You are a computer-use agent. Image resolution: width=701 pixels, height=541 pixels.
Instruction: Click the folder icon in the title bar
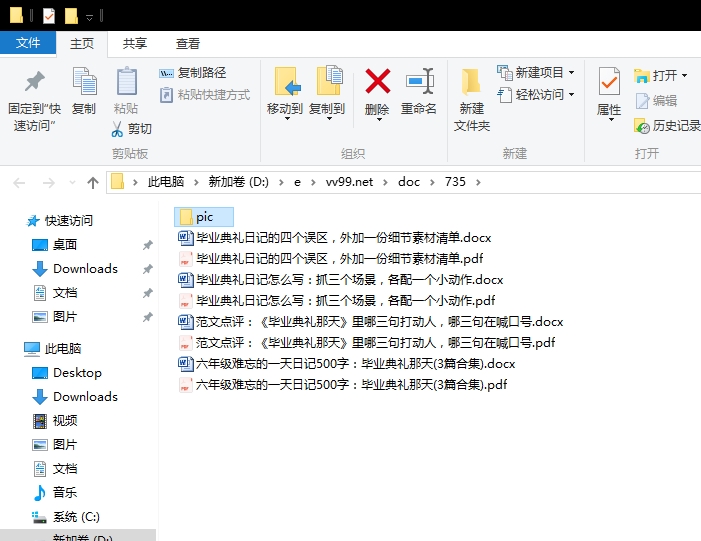[x=17, y=16]
